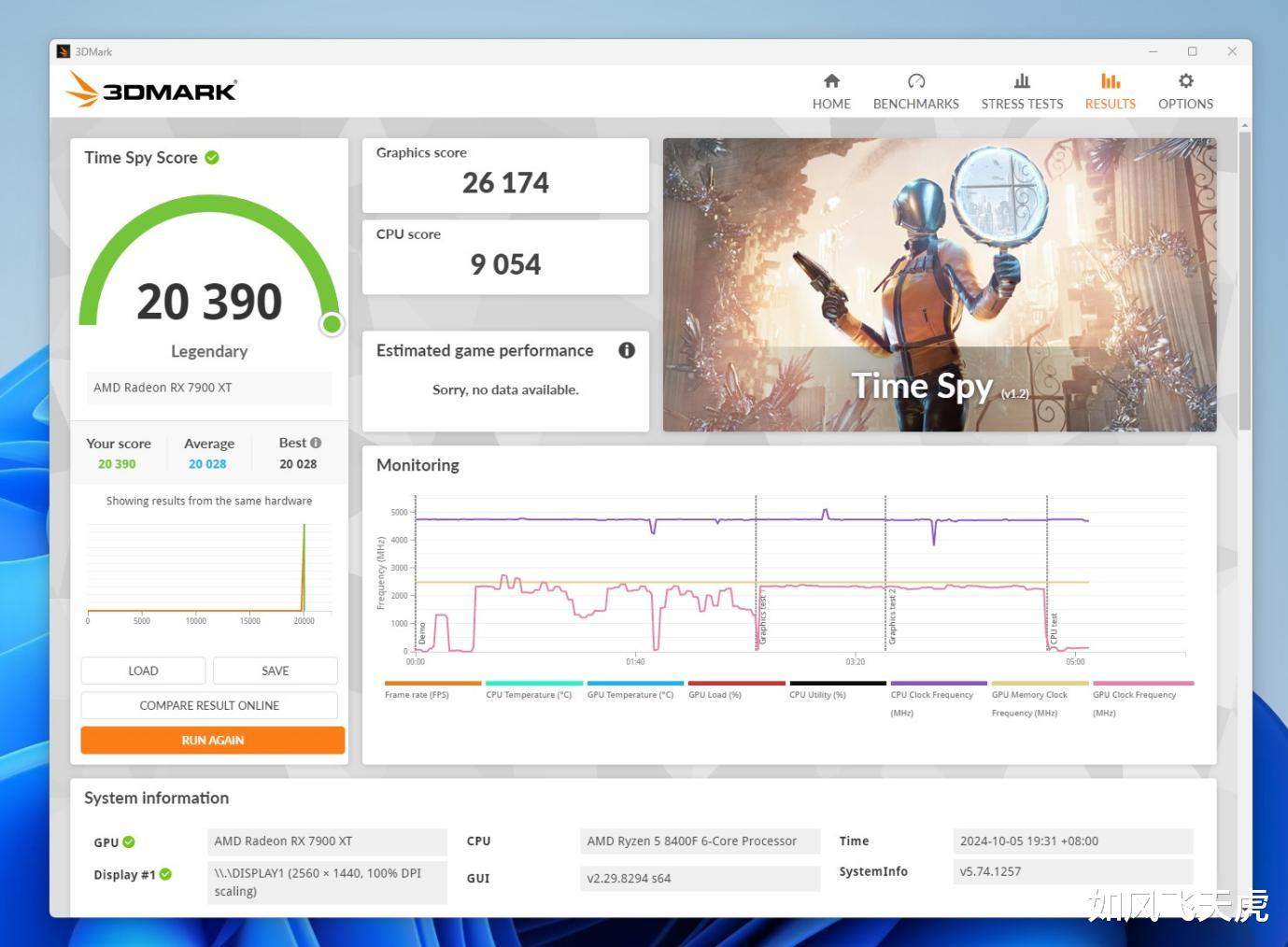The width and height of the screenshot is (1288, 947).
Task: Click the vertical scrollbar on the right
Action: click(1244, 280)
